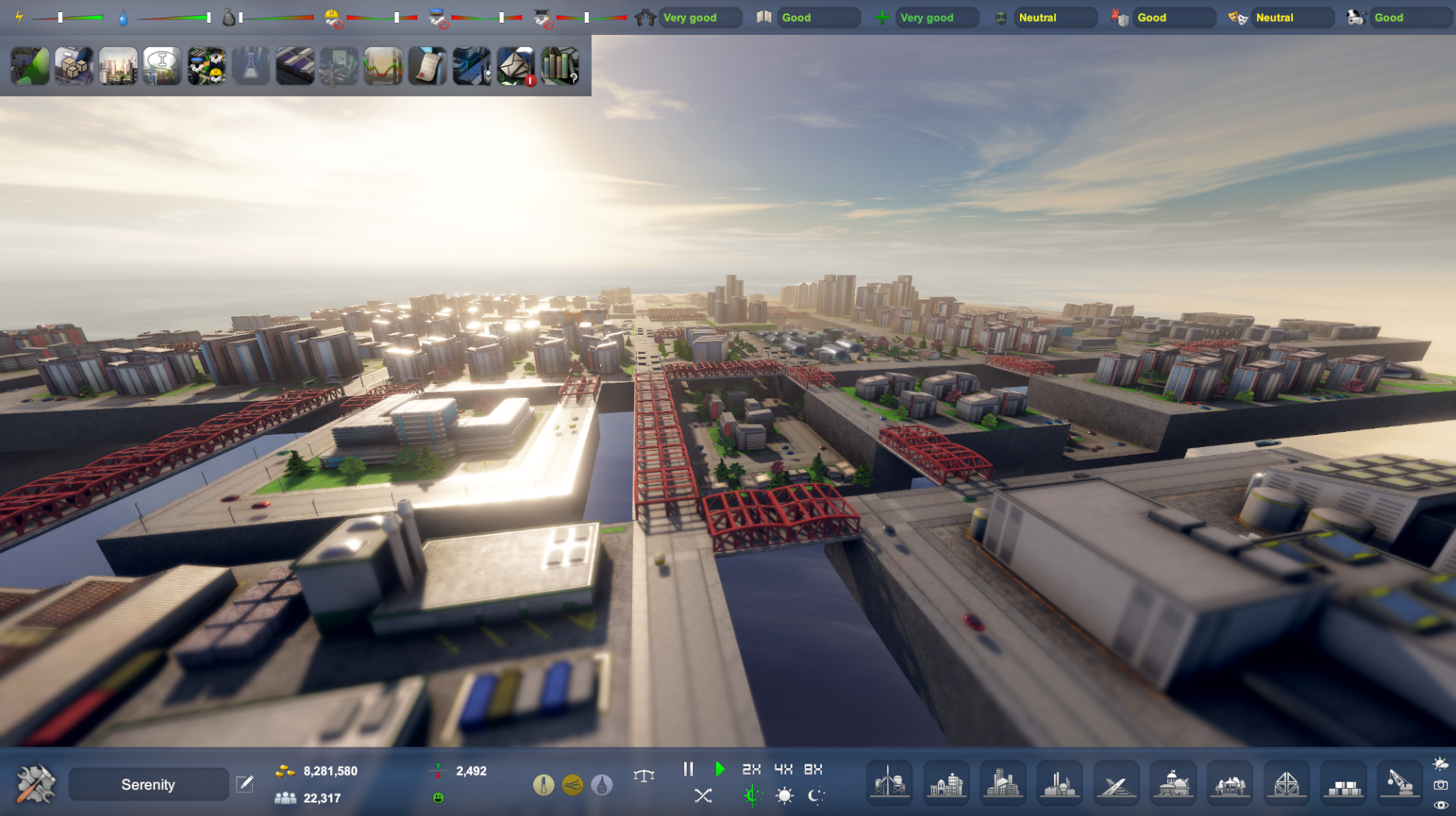The image size is (1456, 816).
Task: Set game speed to 2X
Action: pos(751,769)
